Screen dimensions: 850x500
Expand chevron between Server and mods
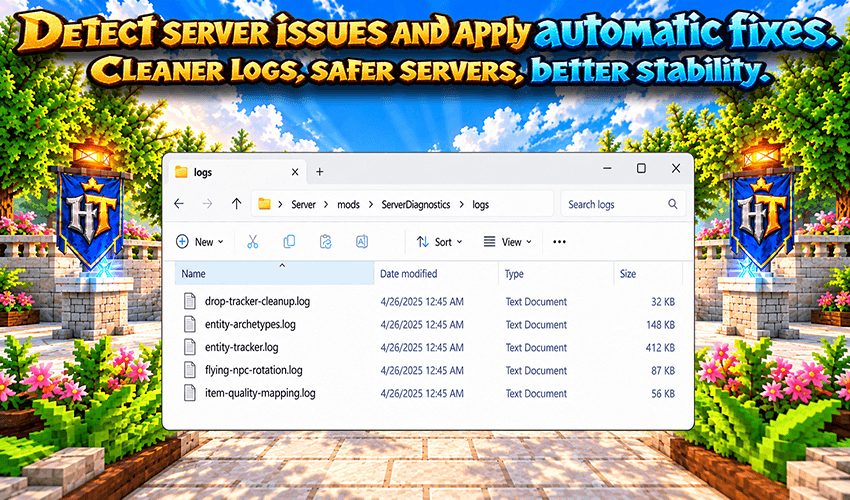tap(326, 204)
